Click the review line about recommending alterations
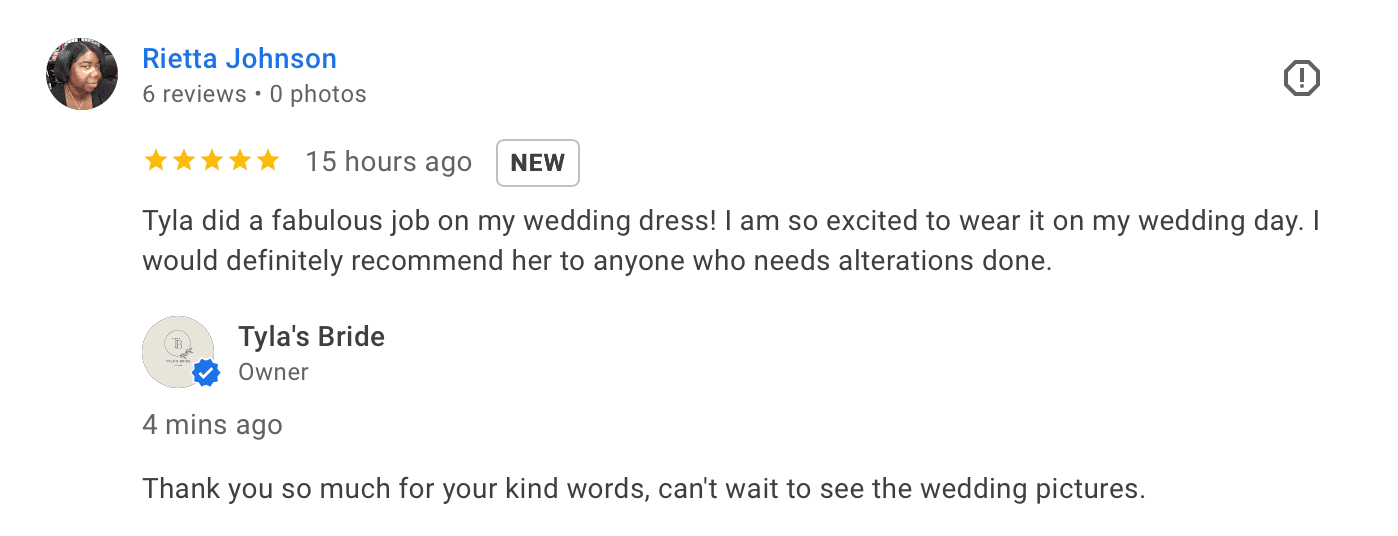Screen dimensions: 1398x536 click(x=597, y=261)
